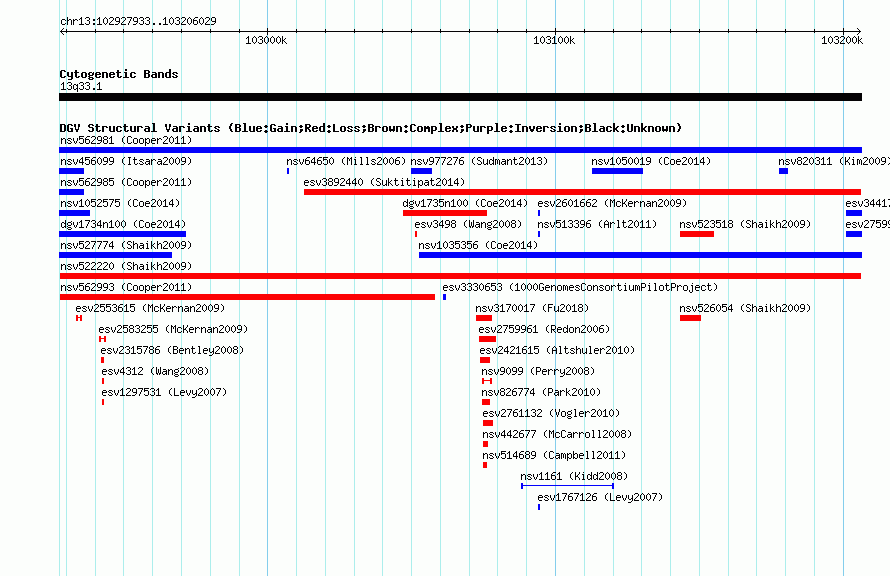Open esv2761132 (Vogler2010) variant
This screenshot has width=890, height=576.
click(551, 413)
